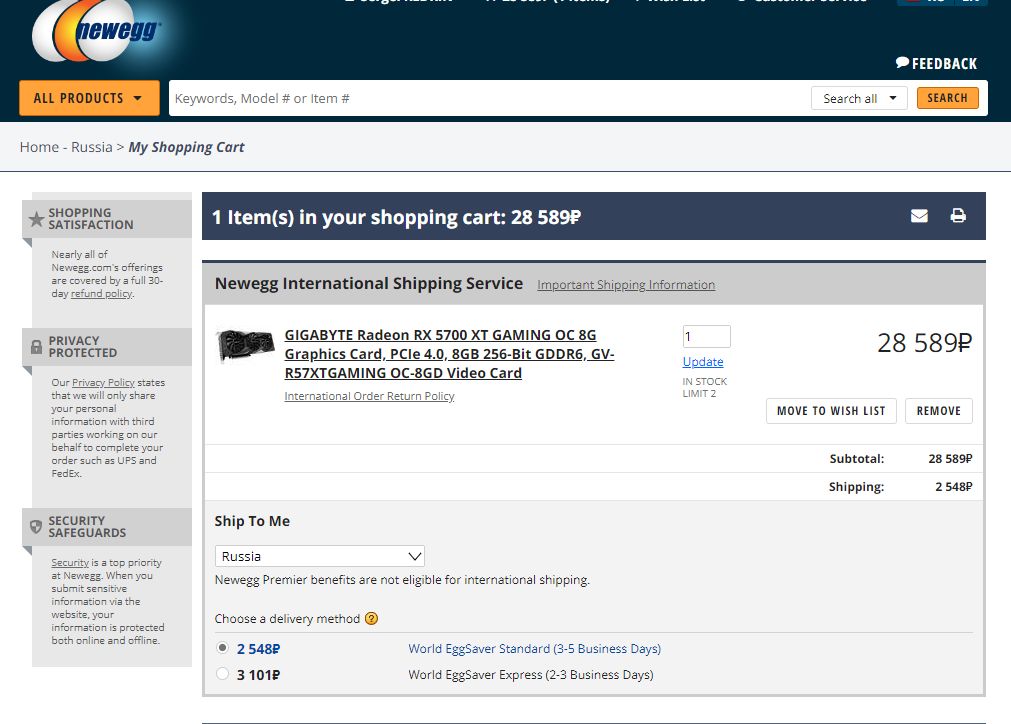Click My Shopping Cart breadcrumb text
1011x724 pixels.
[x=186, y=147]
